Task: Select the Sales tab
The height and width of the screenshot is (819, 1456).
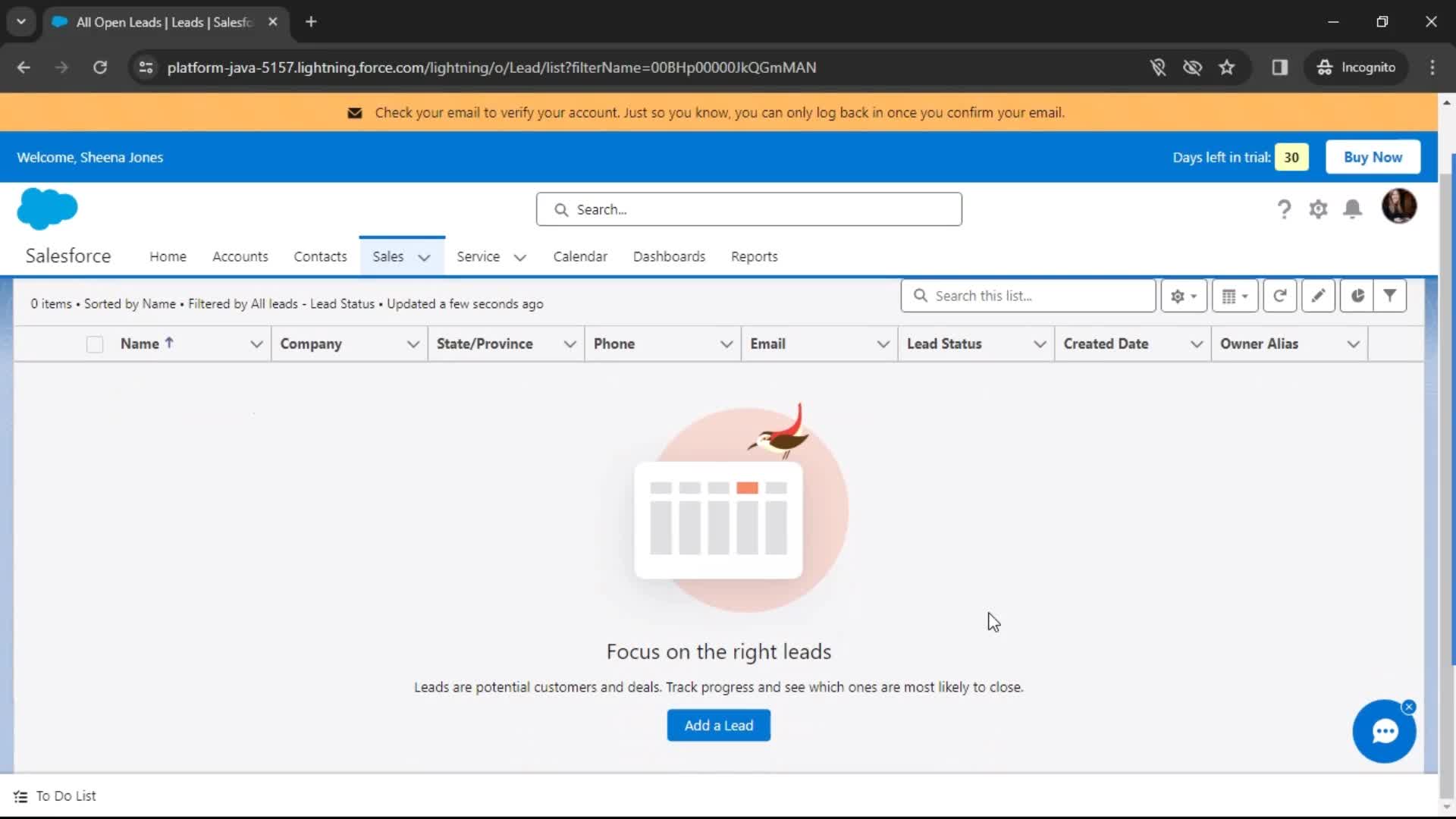Action: tap(388, 256)
